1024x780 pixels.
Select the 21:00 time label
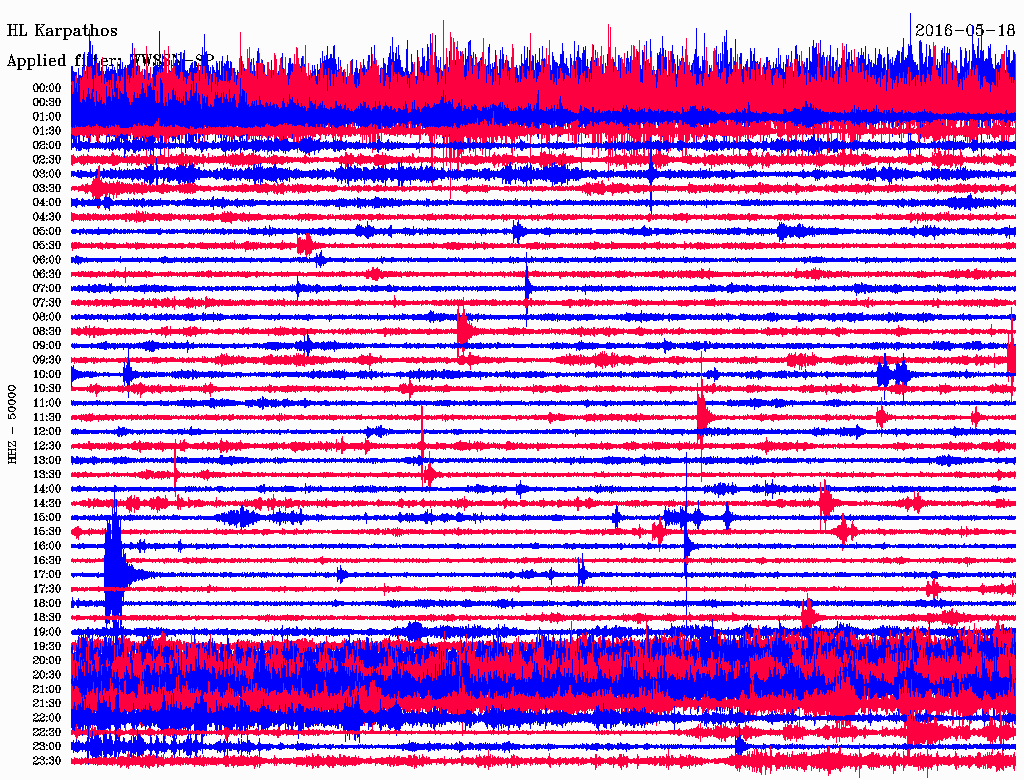click(x=46, y=689)
